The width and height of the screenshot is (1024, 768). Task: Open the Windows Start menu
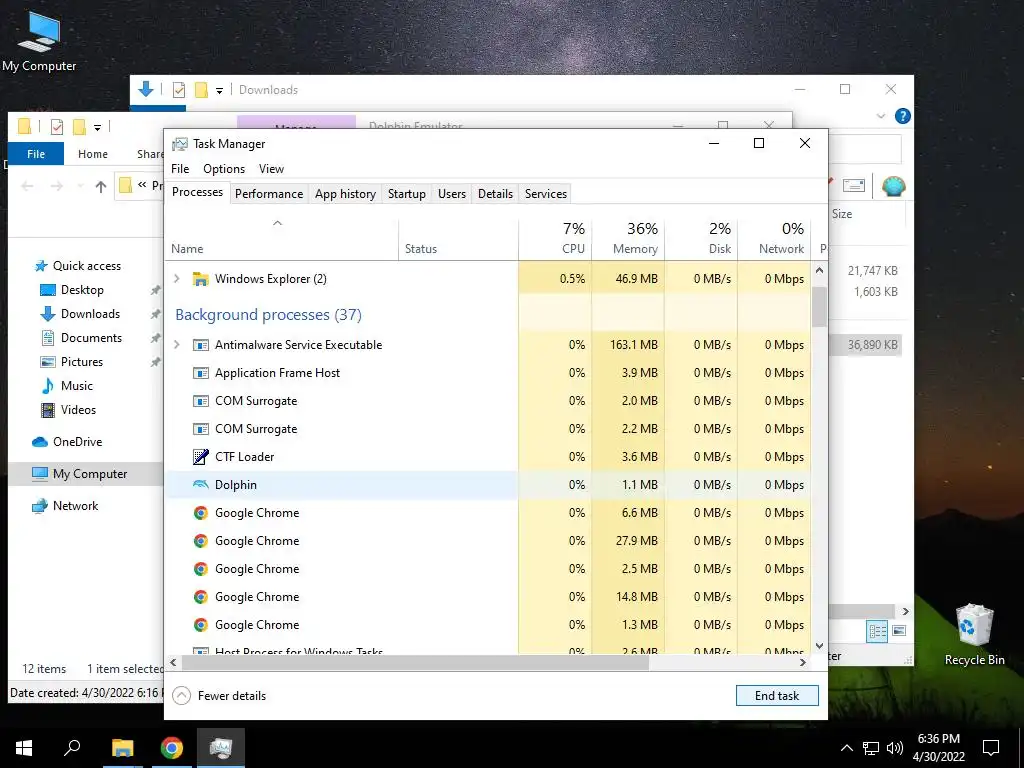click(24, 748)
